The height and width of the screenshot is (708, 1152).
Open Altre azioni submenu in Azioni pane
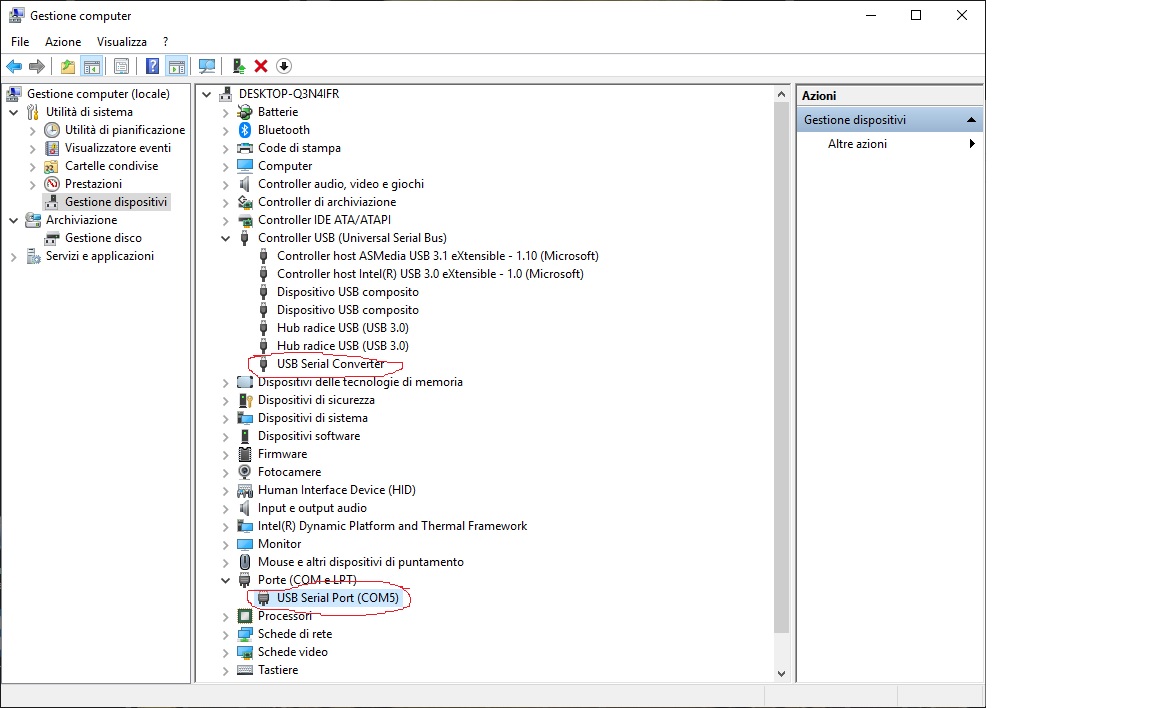857,144
